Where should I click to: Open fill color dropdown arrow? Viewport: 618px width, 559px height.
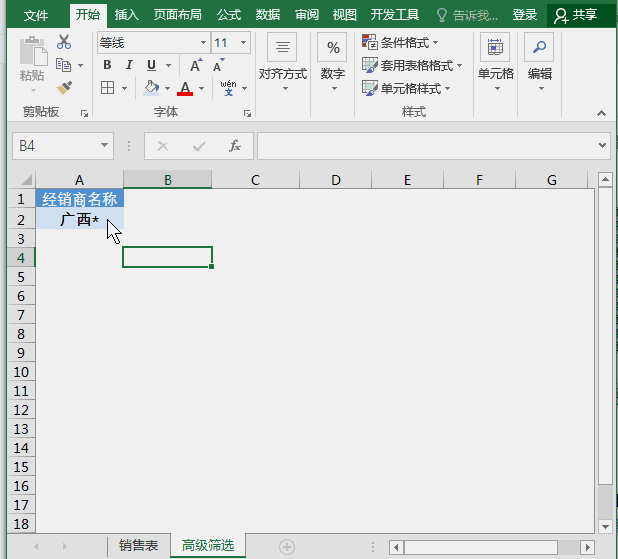(168, 88)
